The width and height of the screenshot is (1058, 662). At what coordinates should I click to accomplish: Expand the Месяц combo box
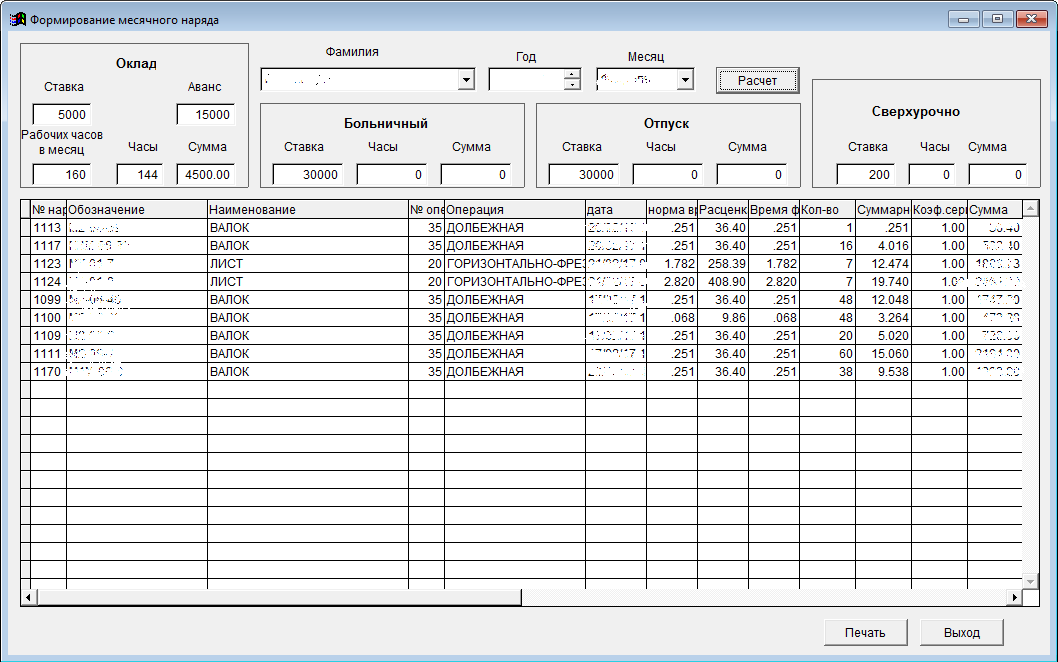tap(685, 80)
